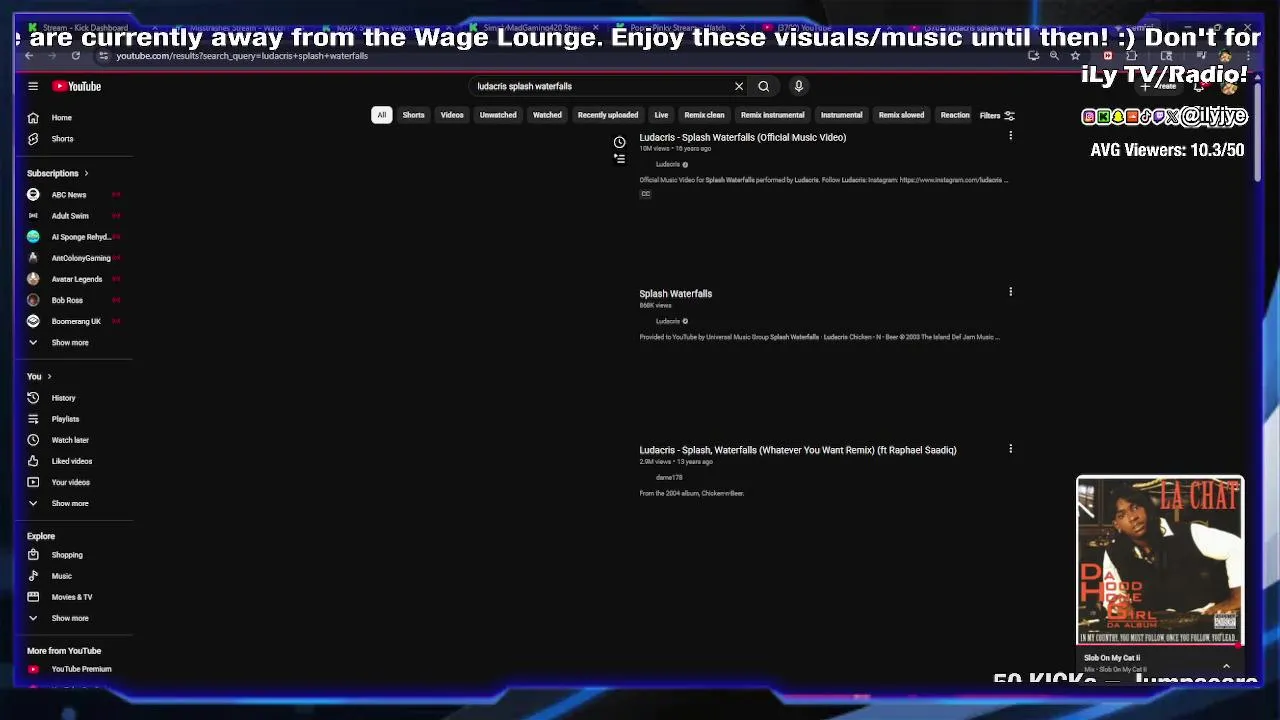Click the browser back arrow

[x=30, y=56]
